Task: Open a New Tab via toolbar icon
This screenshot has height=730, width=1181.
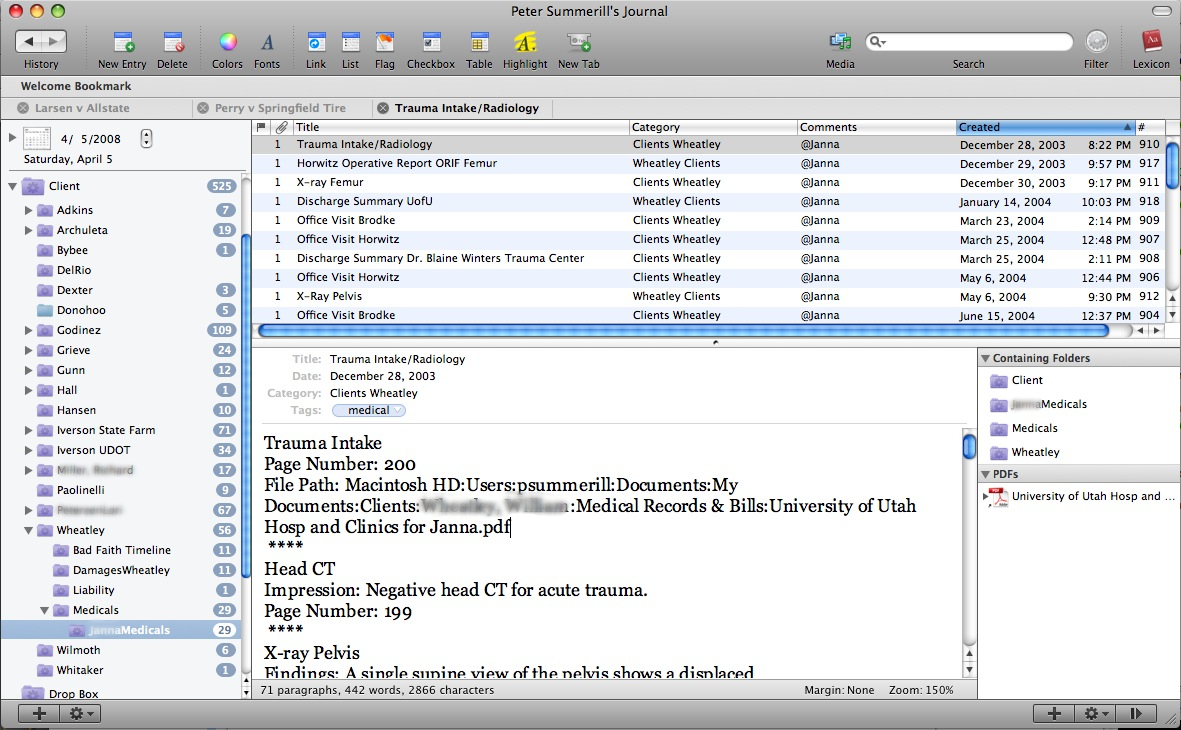Action: pos(578,42)
